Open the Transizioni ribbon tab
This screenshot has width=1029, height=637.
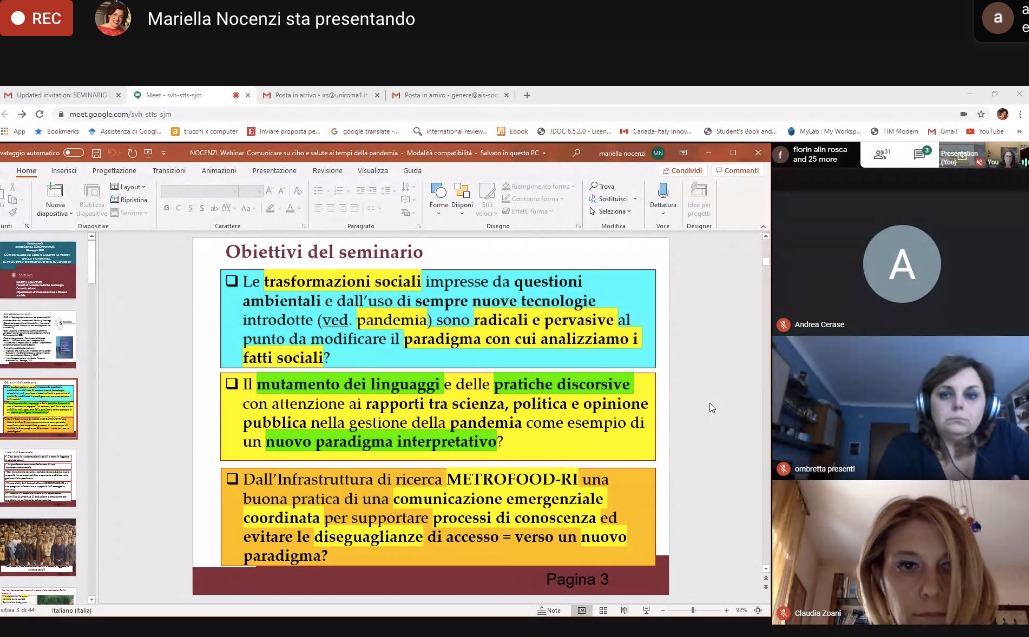click(x=169, y=171)
